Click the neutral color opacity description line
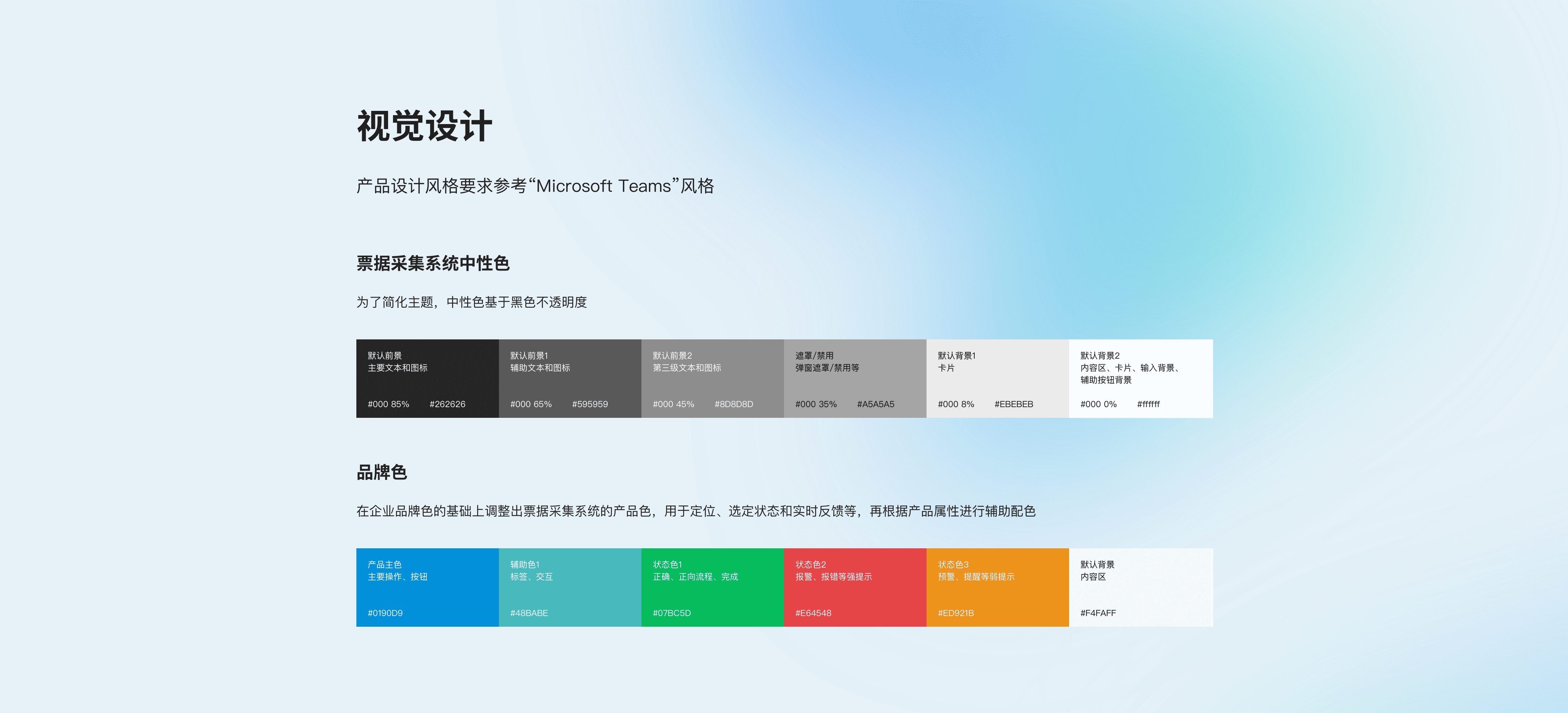Image resolution: width=1568 pixels, height=713 pixels. click(x=471, y=302)
